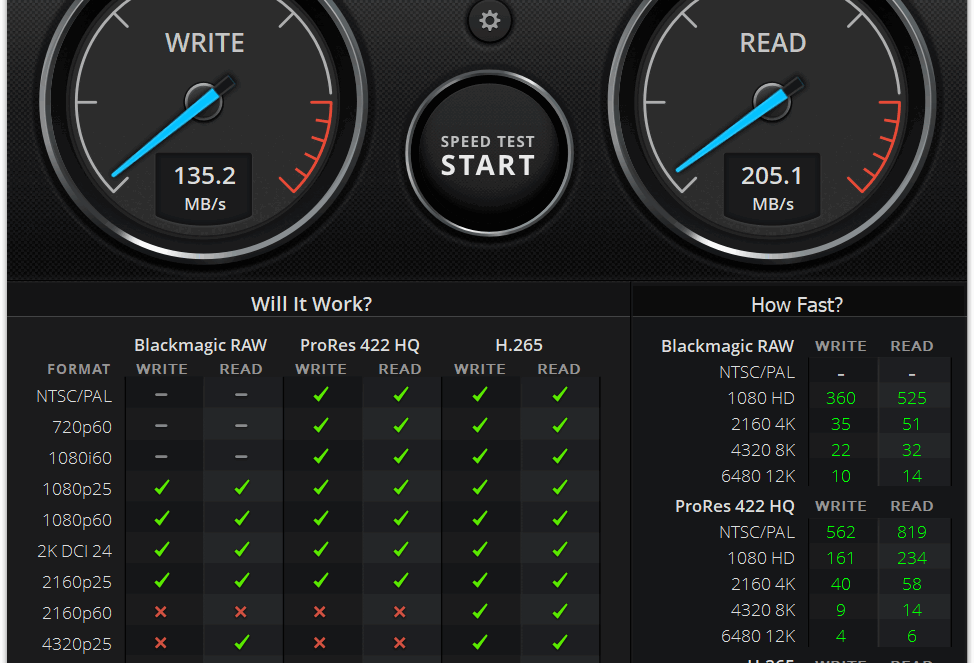Image resolution: width=974 pixels, height=663 pixels.
Task: Click red cross for 2160p60 Blackmagic RAW write
Action: 162,612
